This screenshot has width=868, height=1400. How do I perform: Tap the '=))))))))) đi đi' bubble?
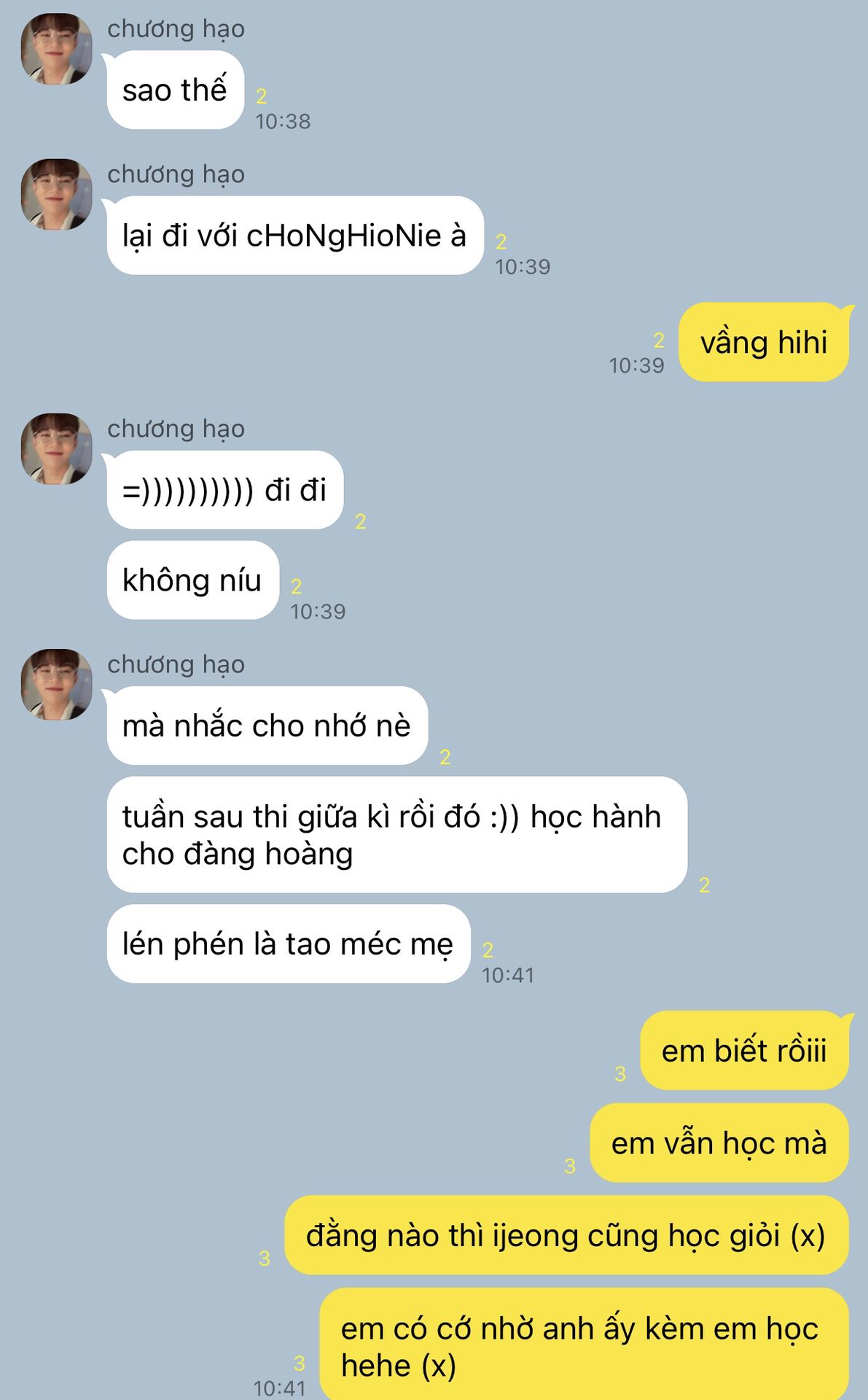tap(224, 490)
